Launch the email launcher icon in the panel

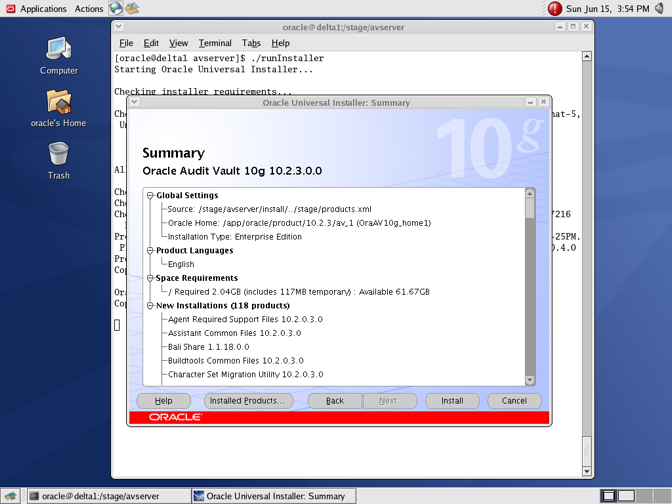pos(132,8)
